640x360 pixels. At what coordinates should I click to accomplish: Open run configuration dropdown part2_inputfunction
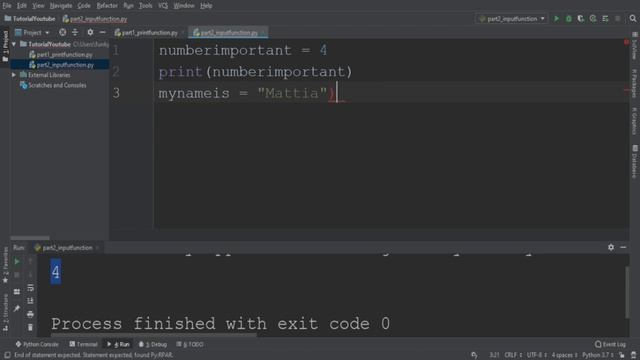pyautogui.click(x=512, y=19)
